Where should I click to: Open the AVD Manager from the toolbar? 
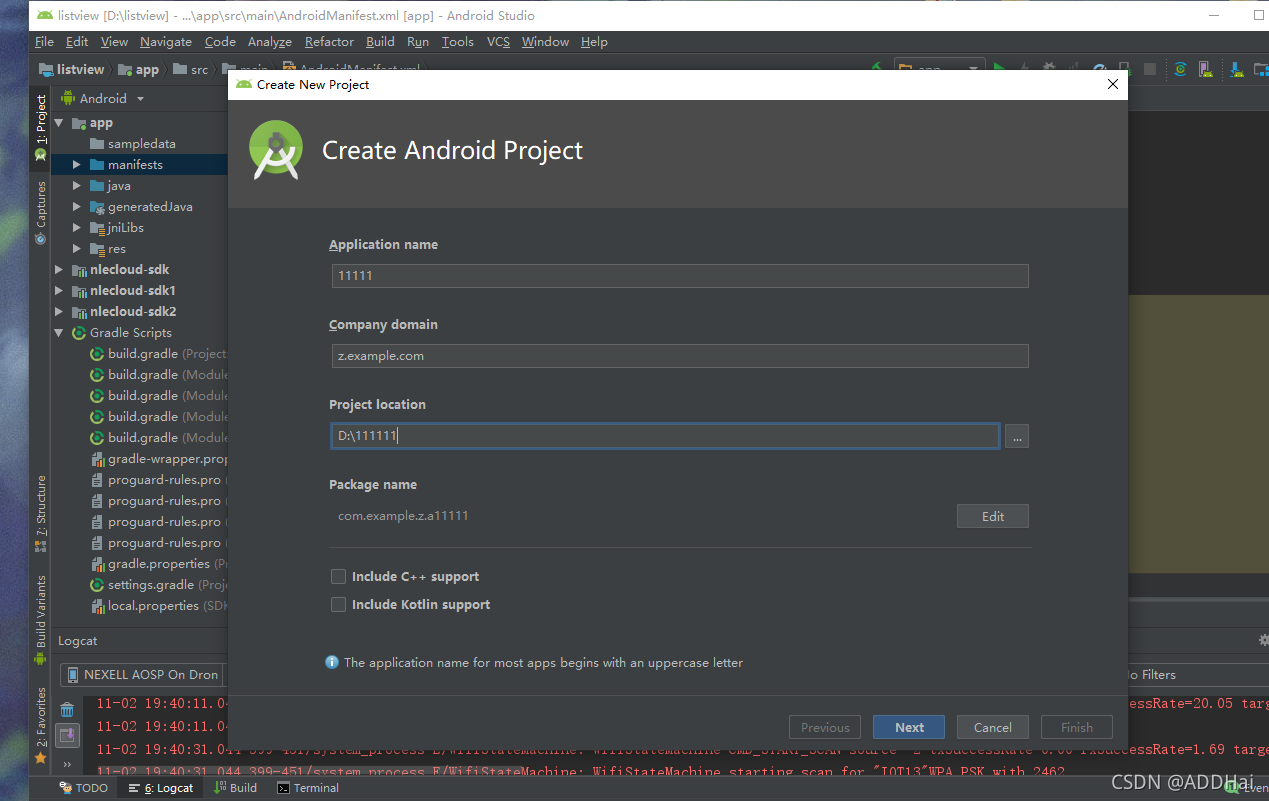[x=1204, y=69]
